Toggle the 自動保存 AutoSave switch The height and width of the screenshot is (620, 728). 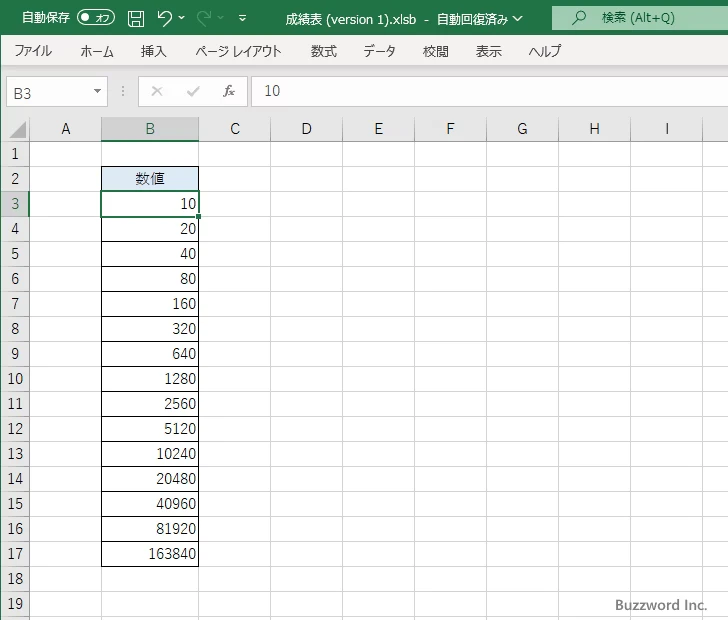(x=96, y=18)
